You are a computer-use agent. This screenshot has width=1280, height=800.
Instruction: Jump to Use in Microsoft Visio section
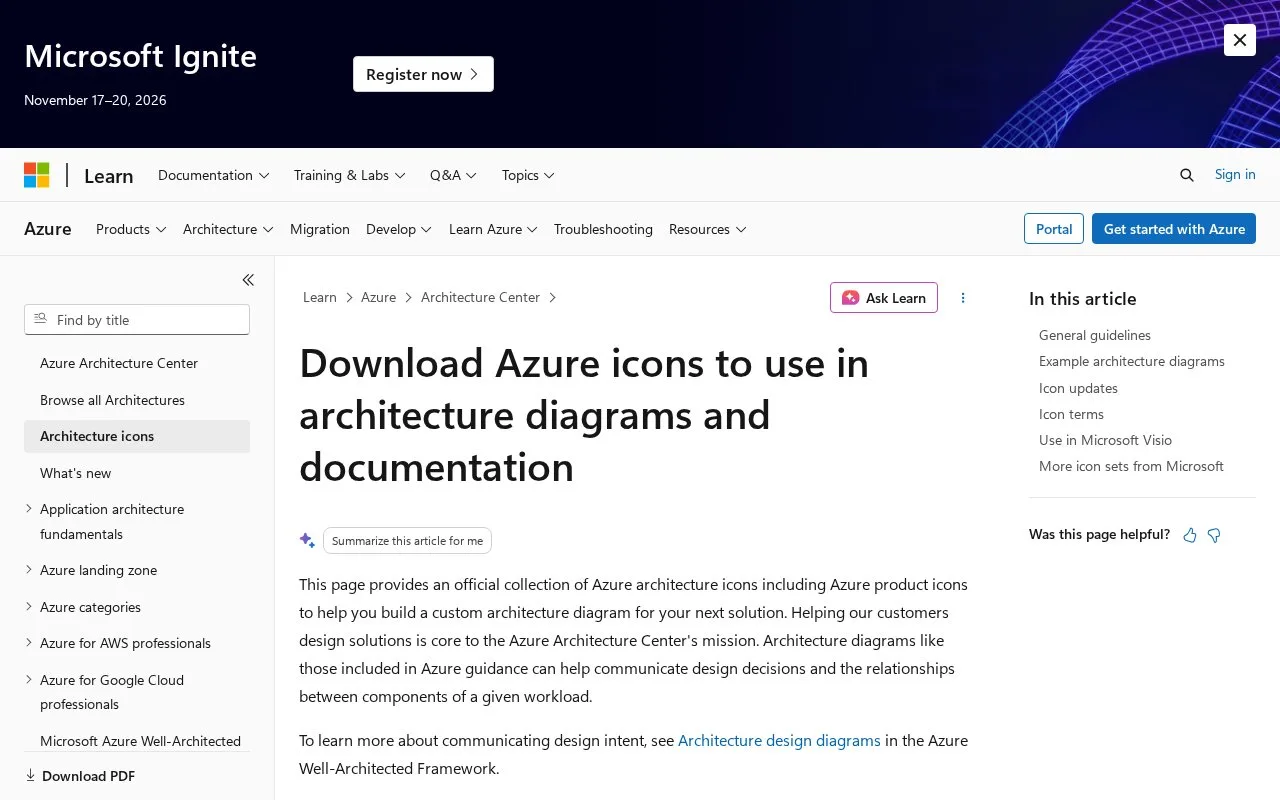(x=1105, y=440)
